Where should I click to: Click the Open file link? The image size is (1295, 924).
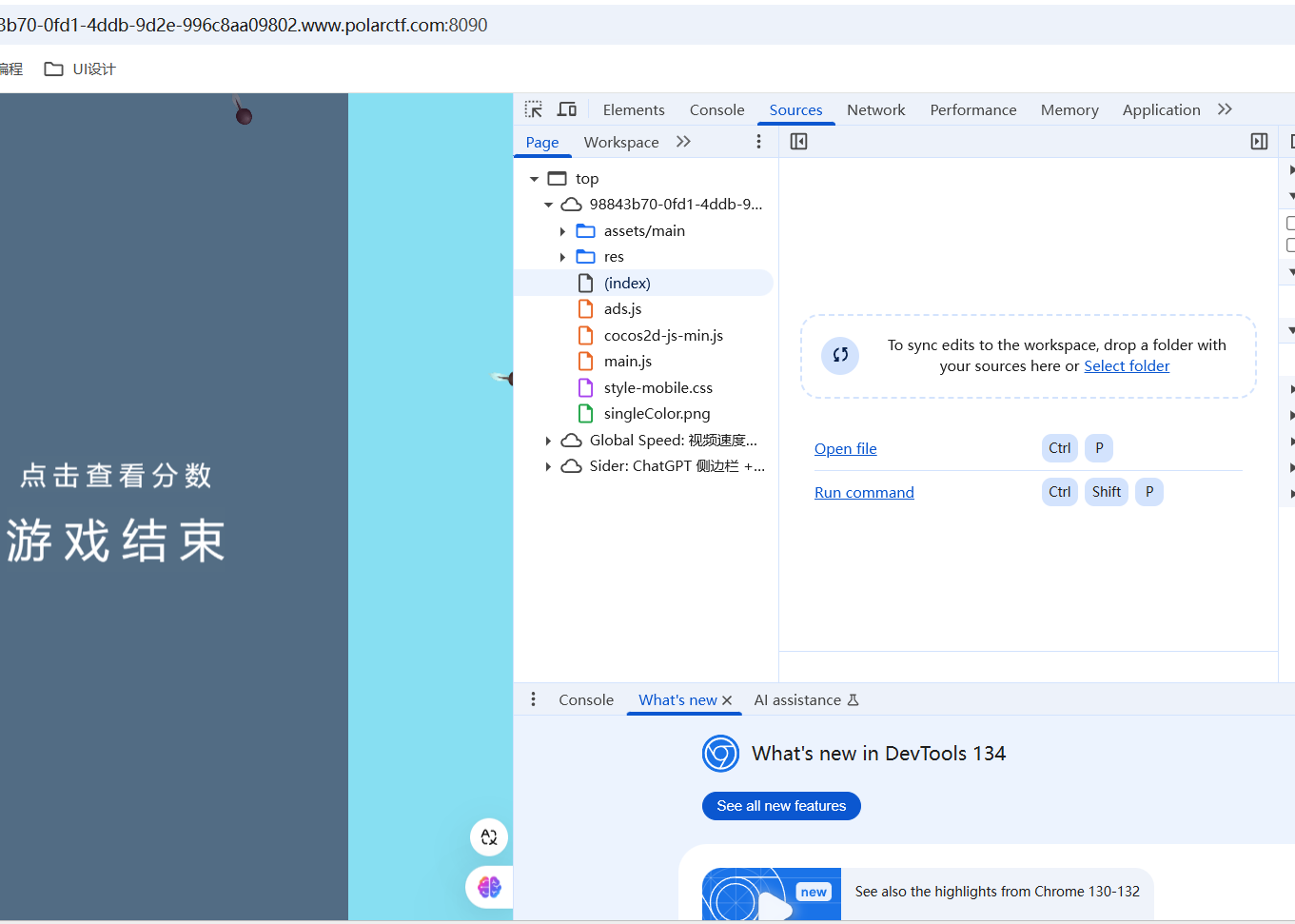[x=846, y=448]
